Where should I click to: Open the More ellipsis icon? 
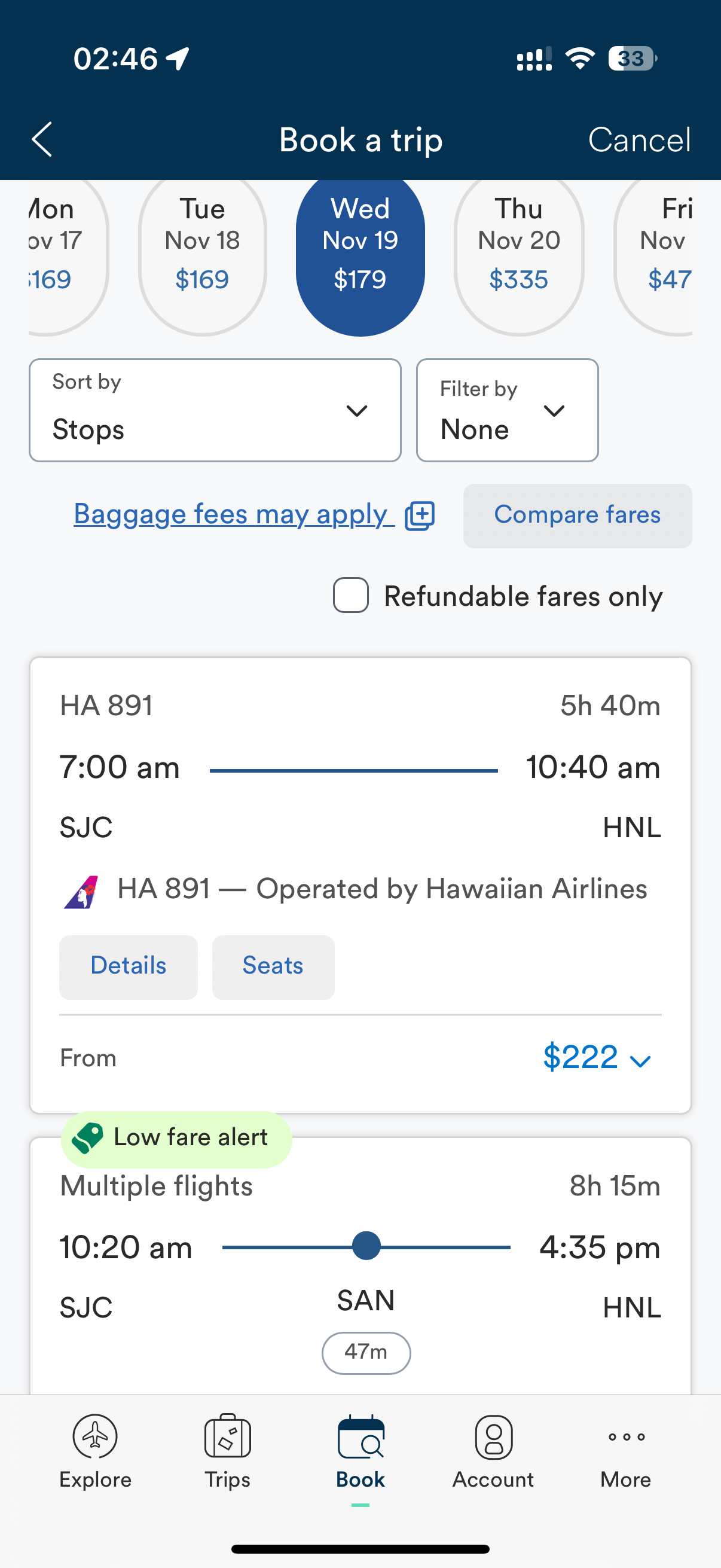click(626, 1436)
